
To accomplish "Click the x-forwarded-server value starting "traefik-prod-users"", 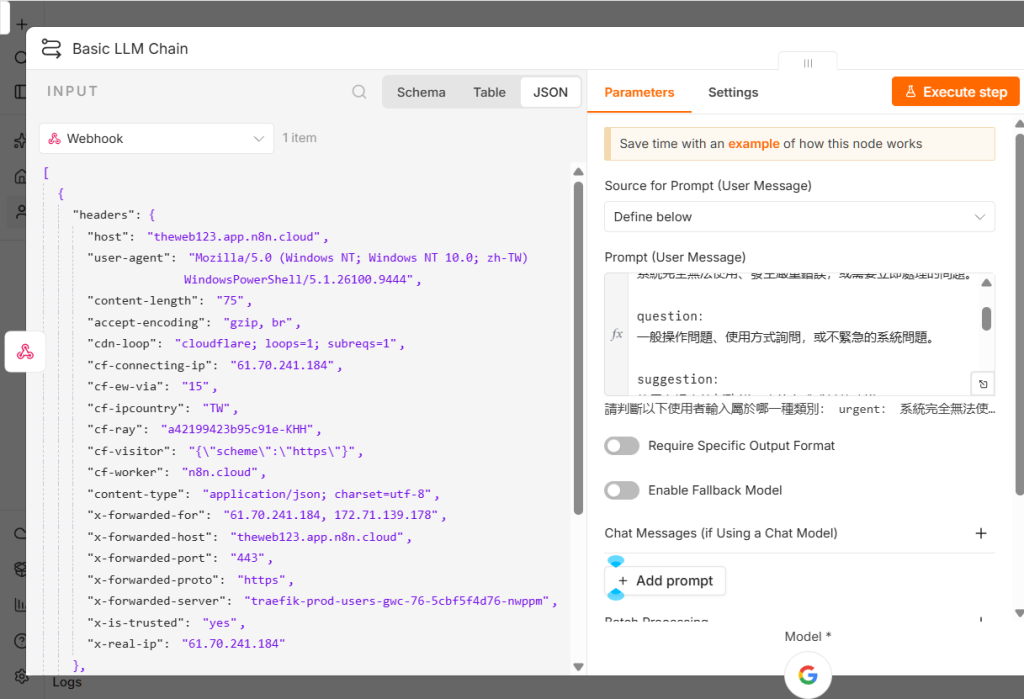I will [398, 601].
